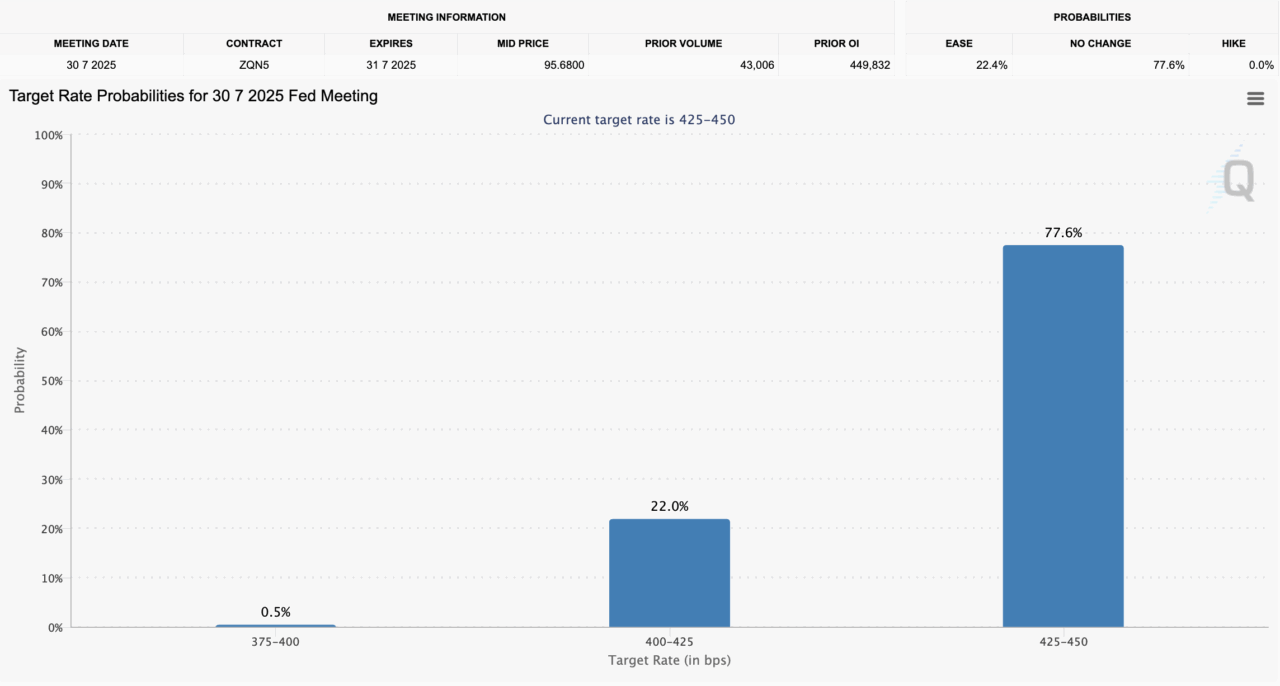Click the HIKE probability column header

pos(1233,43)
